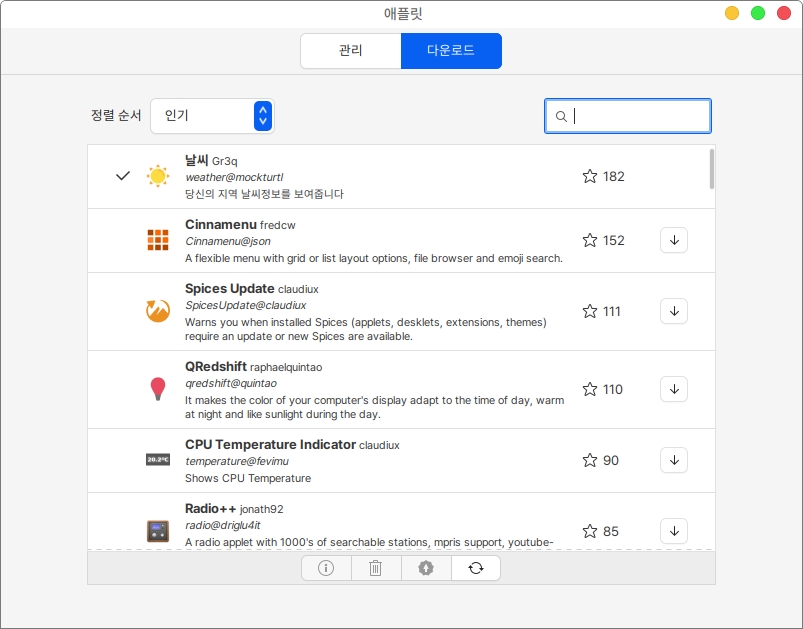Install the QRedshift applet
This screenshot has width=803, height=629.
pos(673,389)
